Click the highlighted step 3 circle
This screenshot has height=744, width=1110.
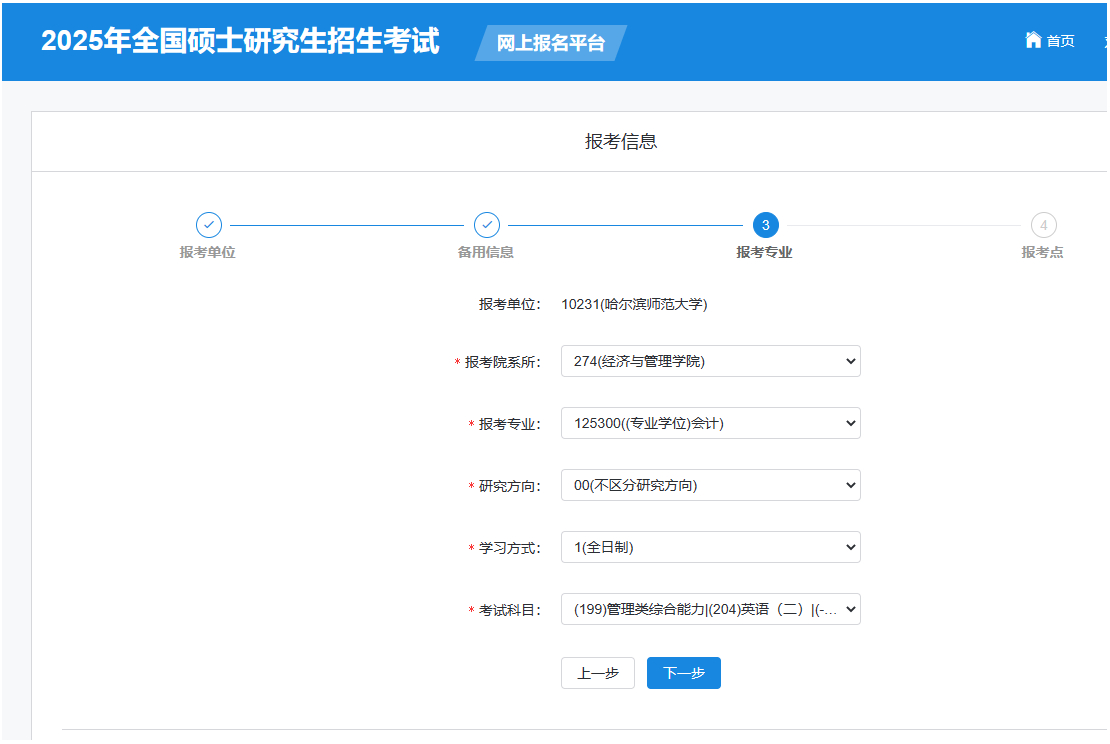(765, 225)
